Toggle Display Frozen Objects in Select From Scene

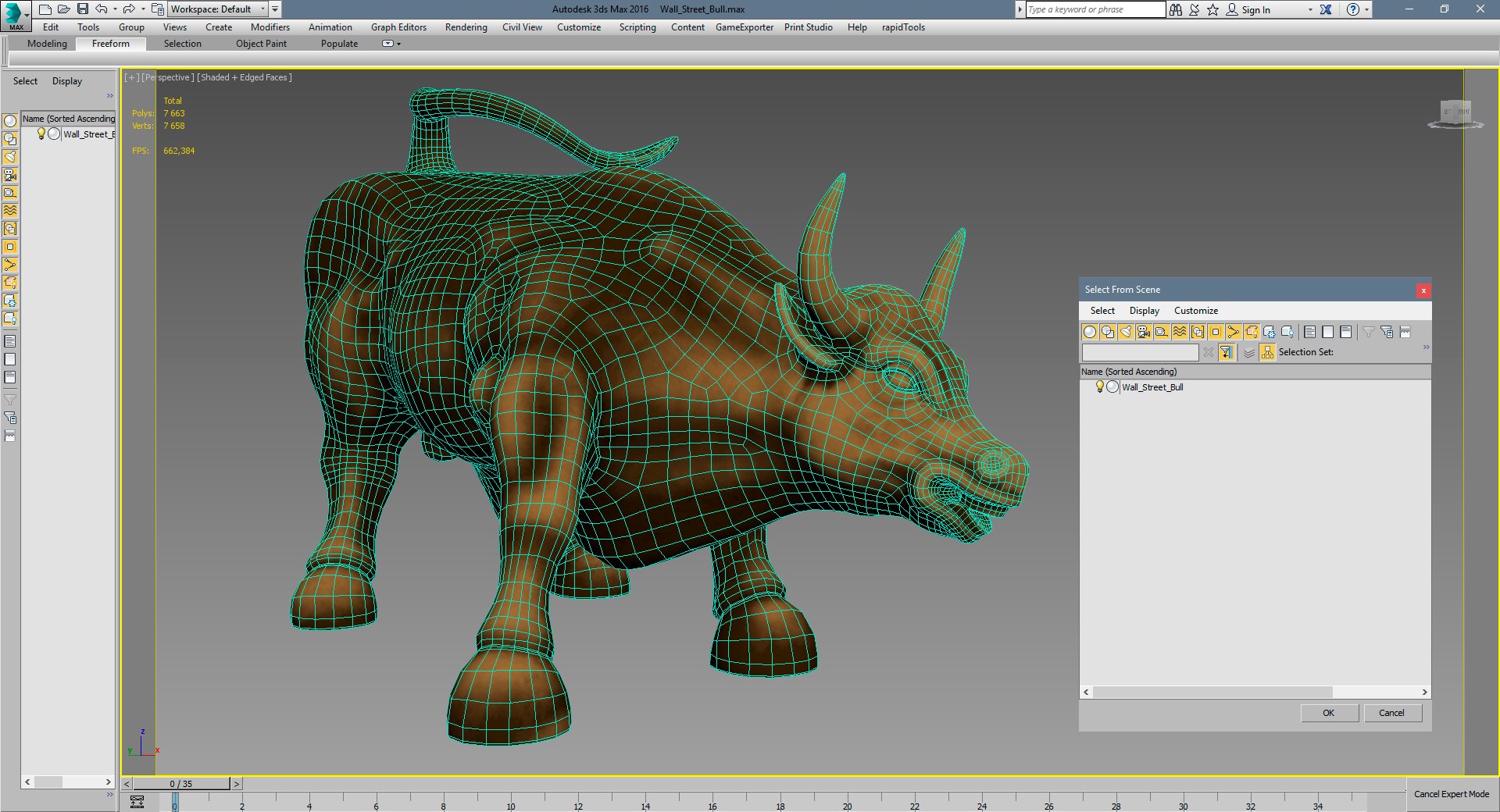click(1270, 332)
